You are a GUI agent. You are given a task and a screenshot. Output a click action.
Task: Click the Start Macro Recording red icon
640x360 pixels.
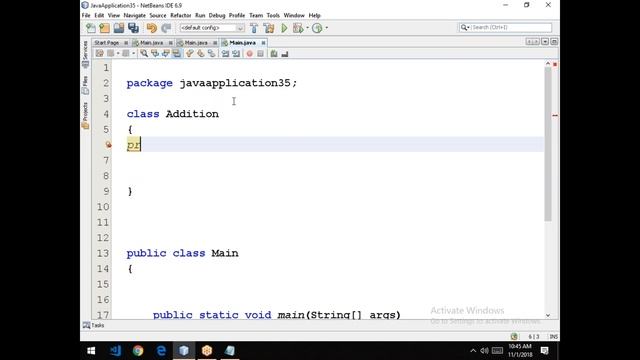pos(249,53)
